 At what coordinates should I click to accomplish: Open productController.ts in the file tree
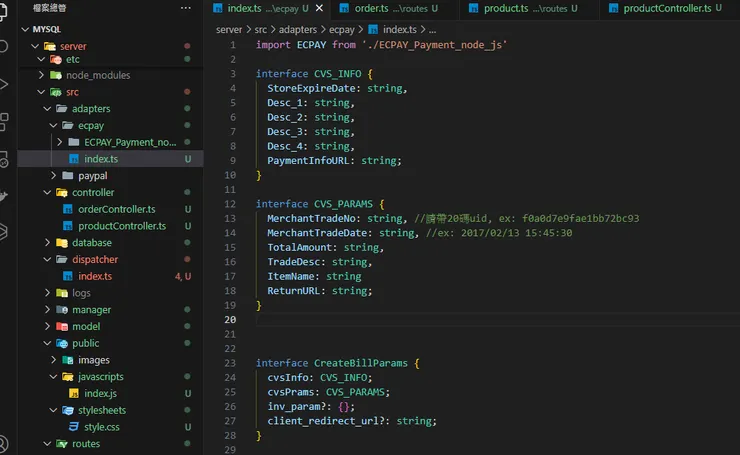[121, 226]
